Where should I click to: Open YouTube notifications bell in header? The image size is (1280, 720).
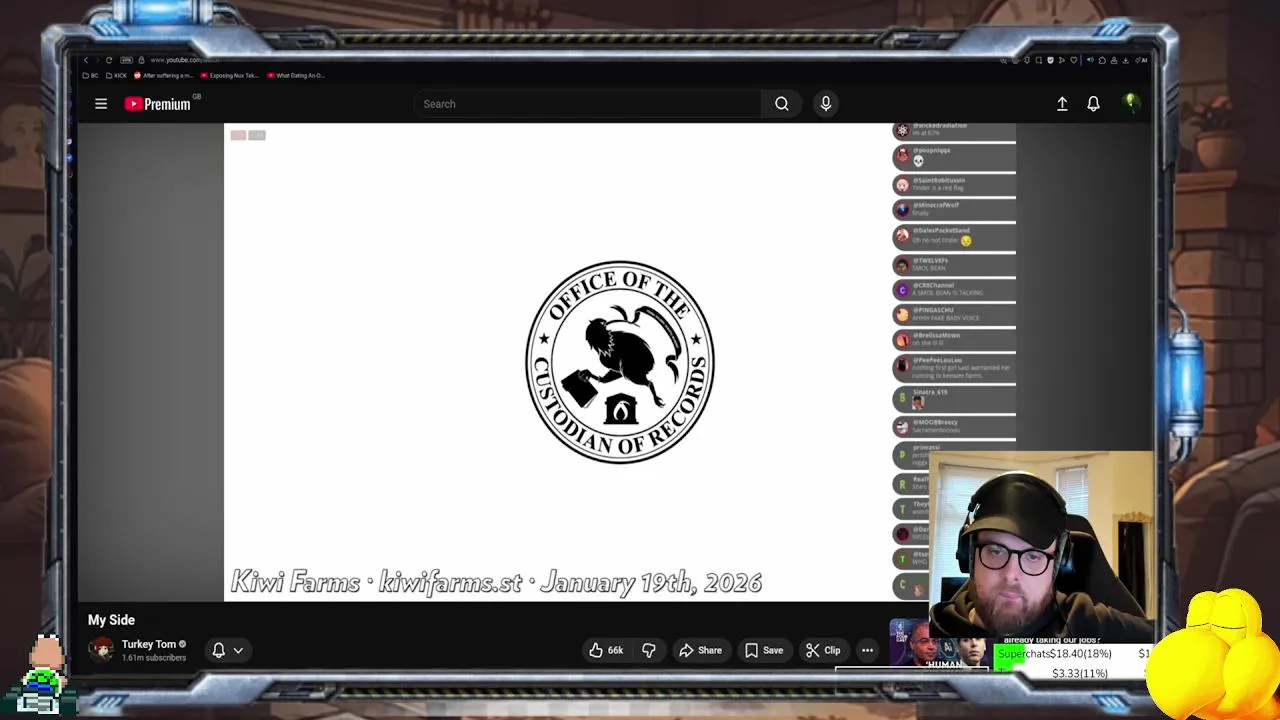tap(1093, 104)
